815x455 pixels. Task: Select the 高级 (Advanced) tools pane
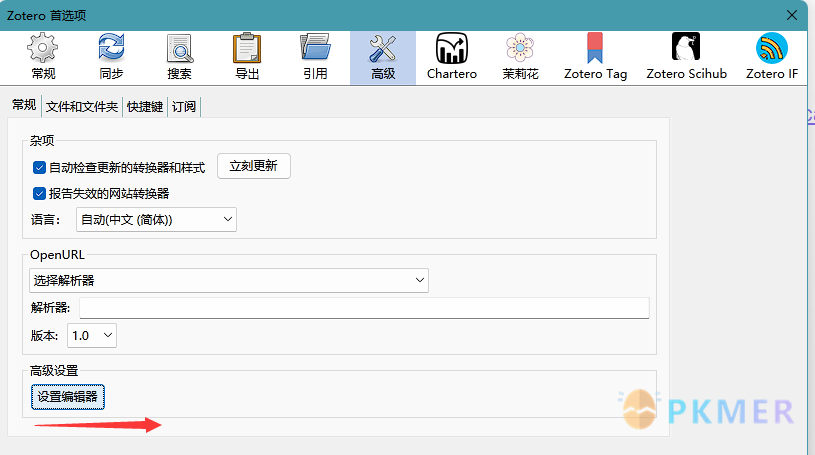click(383, 57)
